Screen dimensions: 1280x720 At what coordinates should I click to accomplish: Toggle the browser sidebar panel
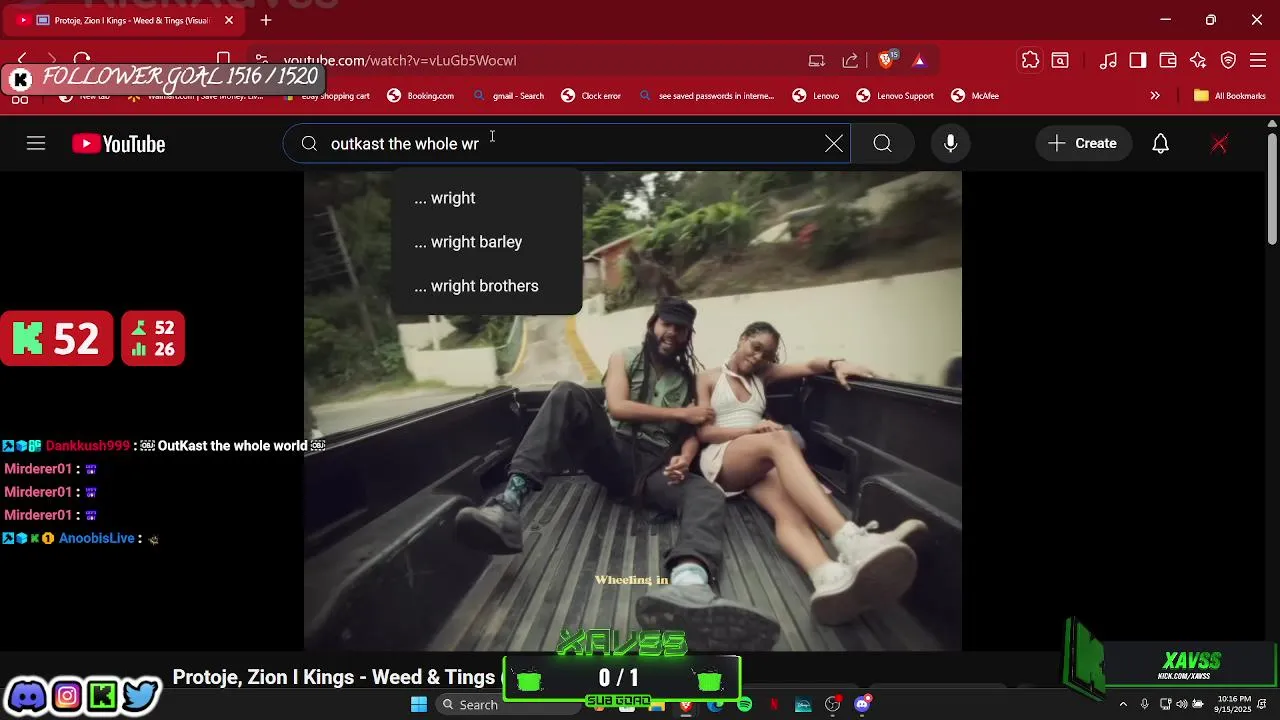[x=1138, y=60]
